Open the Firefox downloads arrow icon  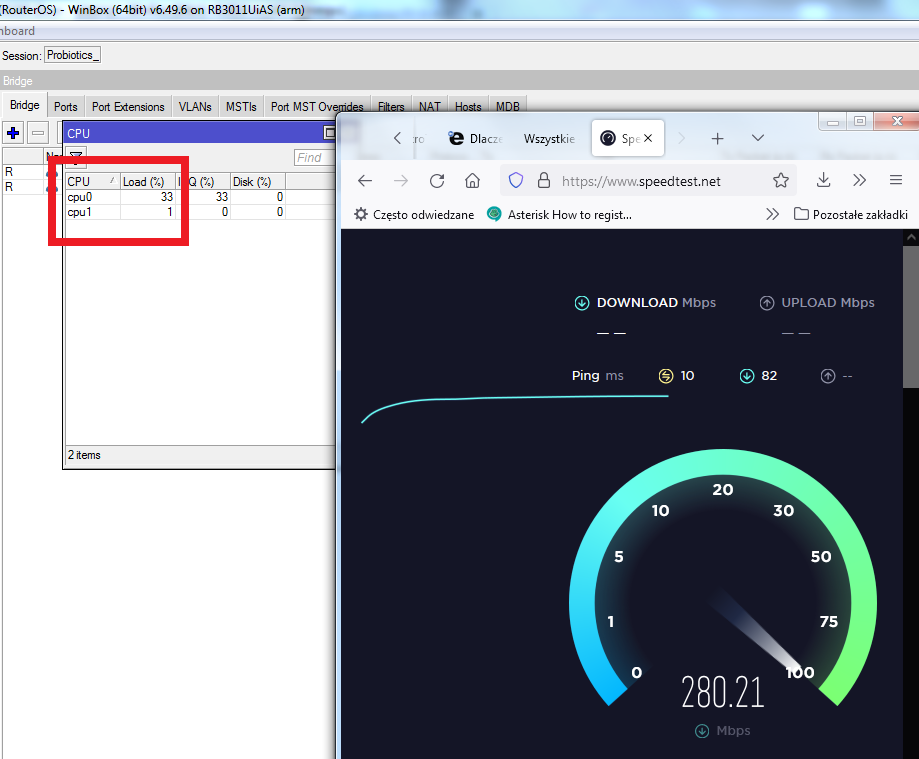[823, 180]
